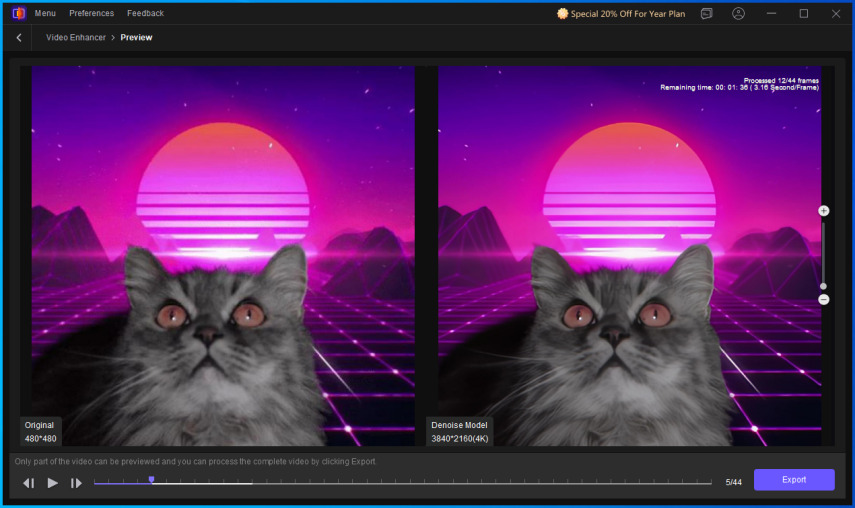
Task: Click the Original preview image
Action: click(x=223, y=256)
